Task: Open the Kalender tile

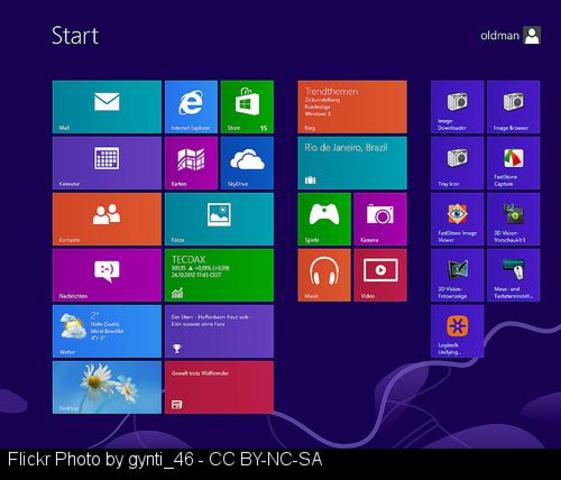Action: [107, 163]
